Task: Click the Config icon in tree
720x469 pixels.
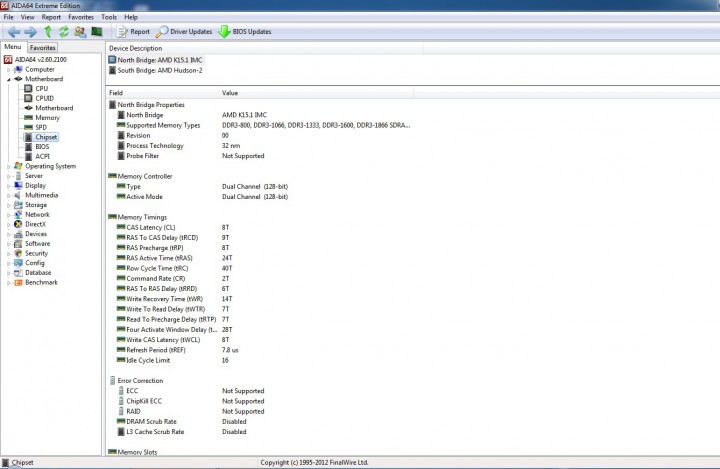Action: pyautogui.click(x=18, y=263)
